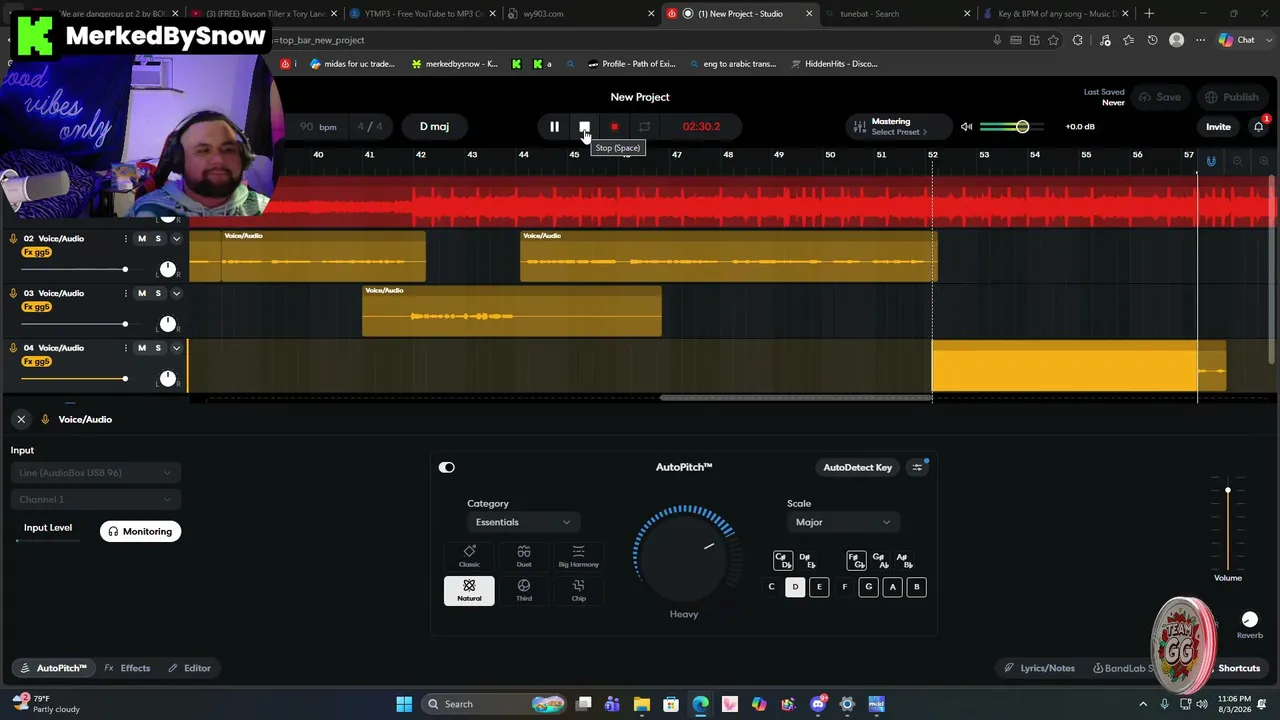Click the microphone icon of track 02
Screen dimensions: 1280x720
(x=13, y=239)
